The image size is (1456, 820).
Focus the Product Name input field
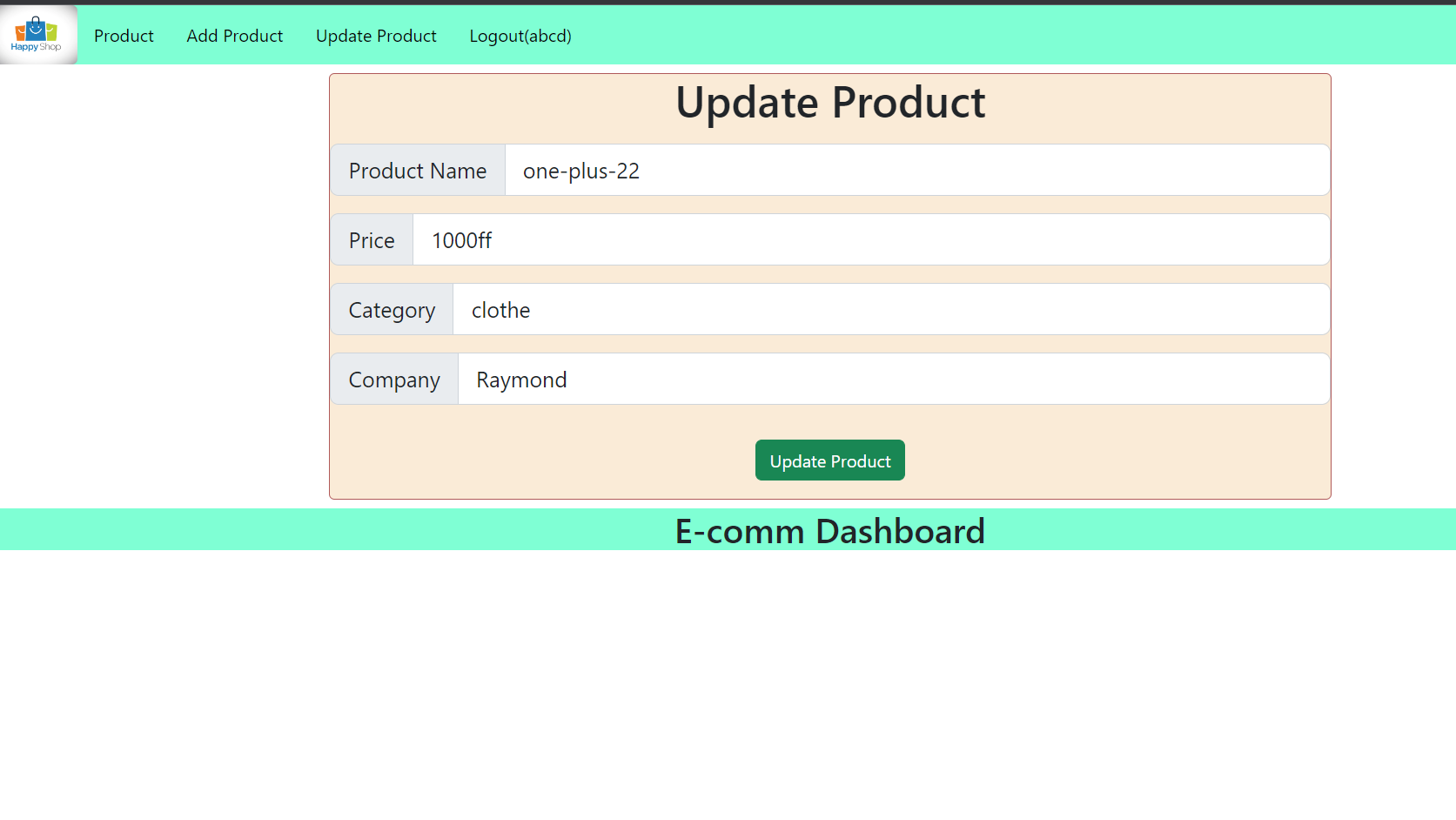(x=917, y=170)
